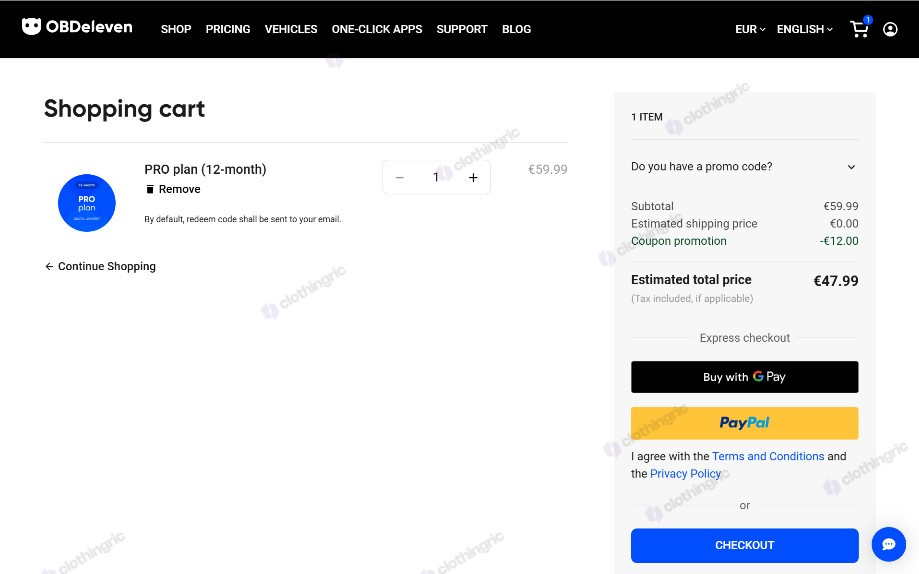Click the Subtotal label

tap(652, 206)
